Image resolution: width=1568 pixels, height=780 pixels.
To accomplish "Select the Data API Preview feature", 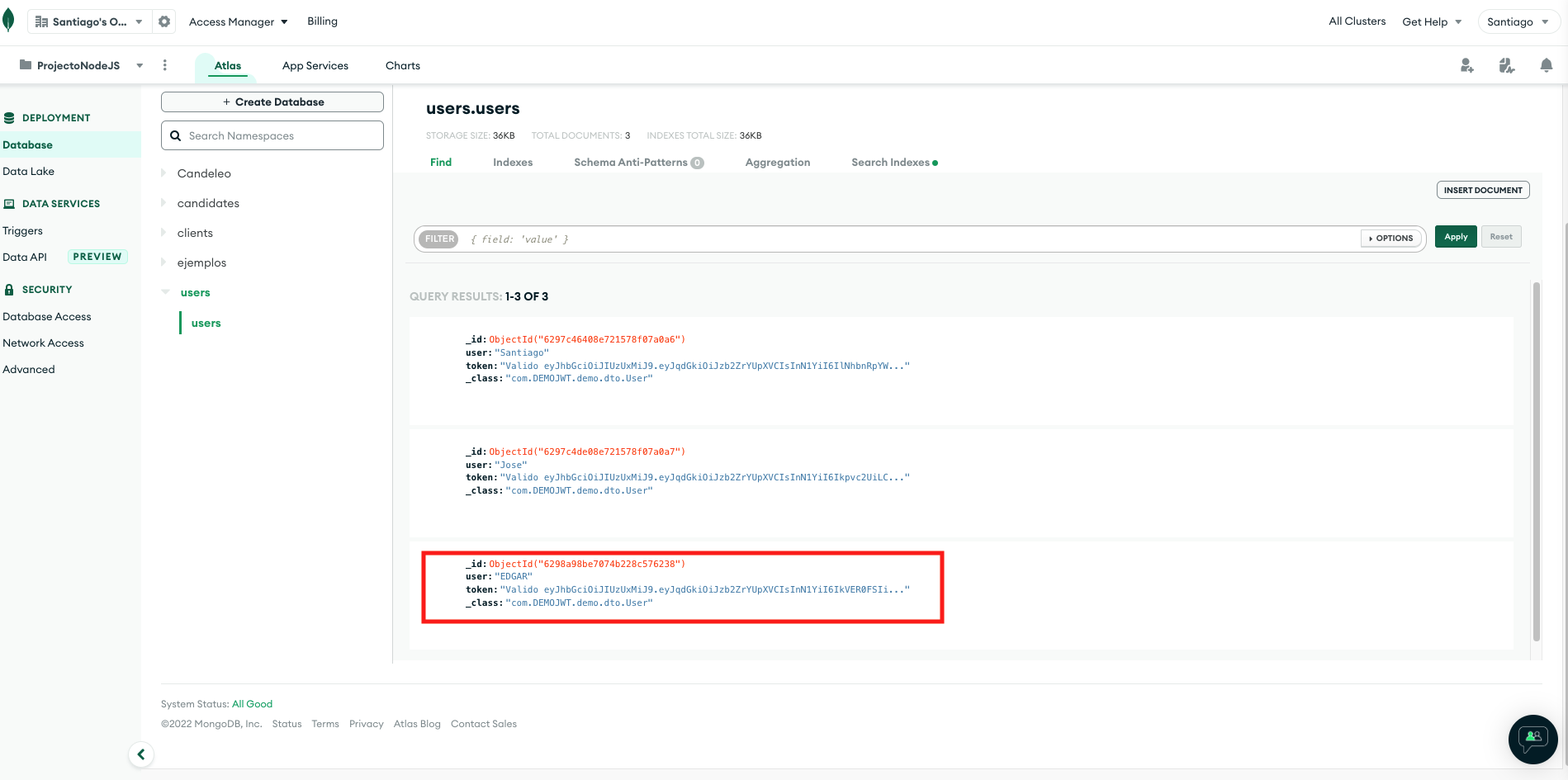I will 26,257.
